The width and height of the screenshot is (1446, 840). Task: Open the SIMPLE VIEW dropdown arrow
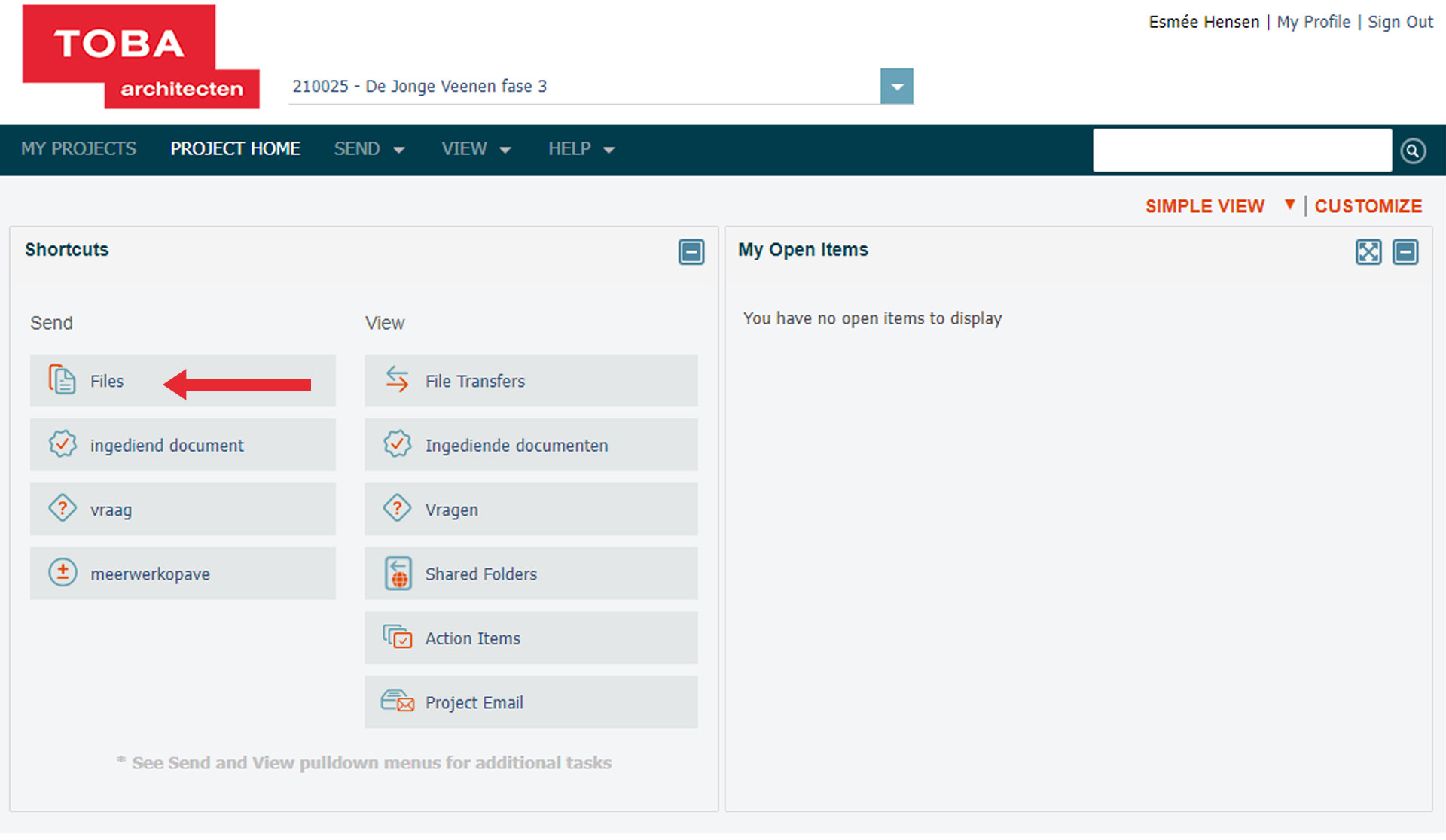click(x=1290, y=205)
